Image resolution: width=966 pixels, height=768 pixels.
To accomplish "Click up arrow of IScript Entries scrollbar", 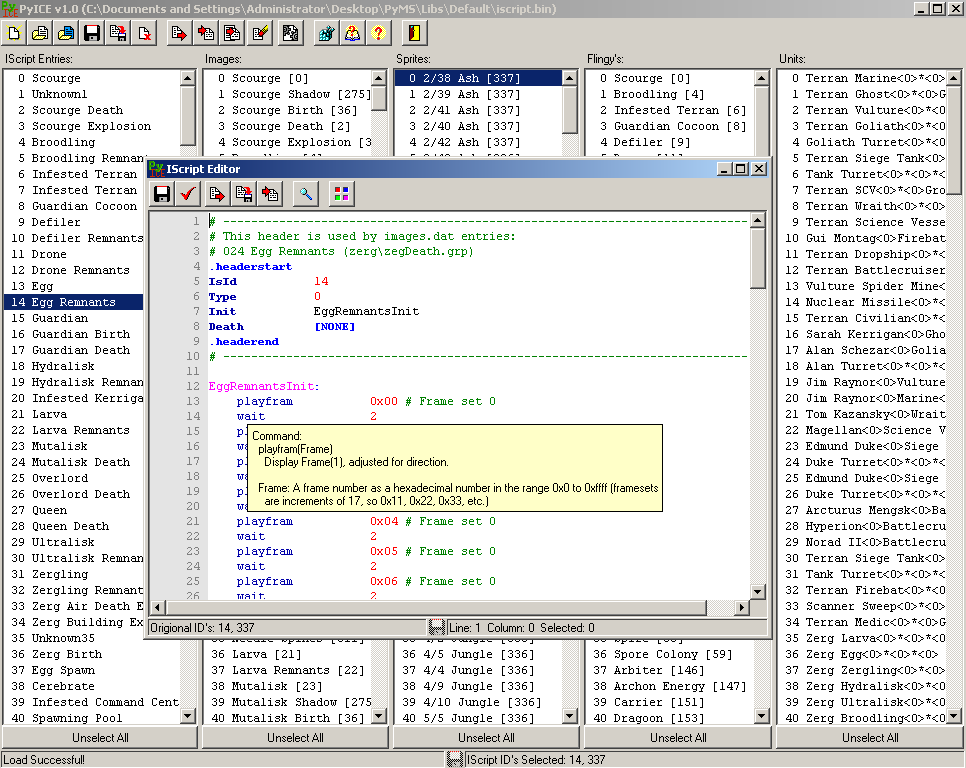I will pyautogui.click(x=188, y=78).
